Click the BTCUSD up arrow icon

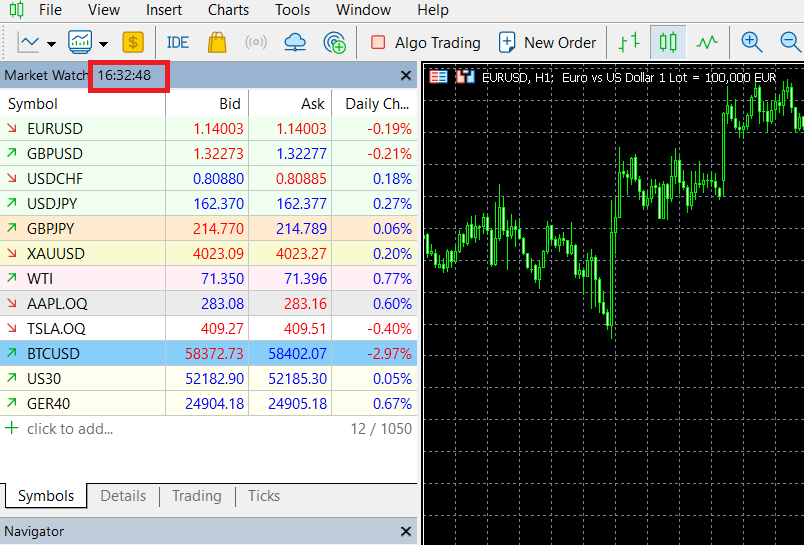click(x=11, y=353)
